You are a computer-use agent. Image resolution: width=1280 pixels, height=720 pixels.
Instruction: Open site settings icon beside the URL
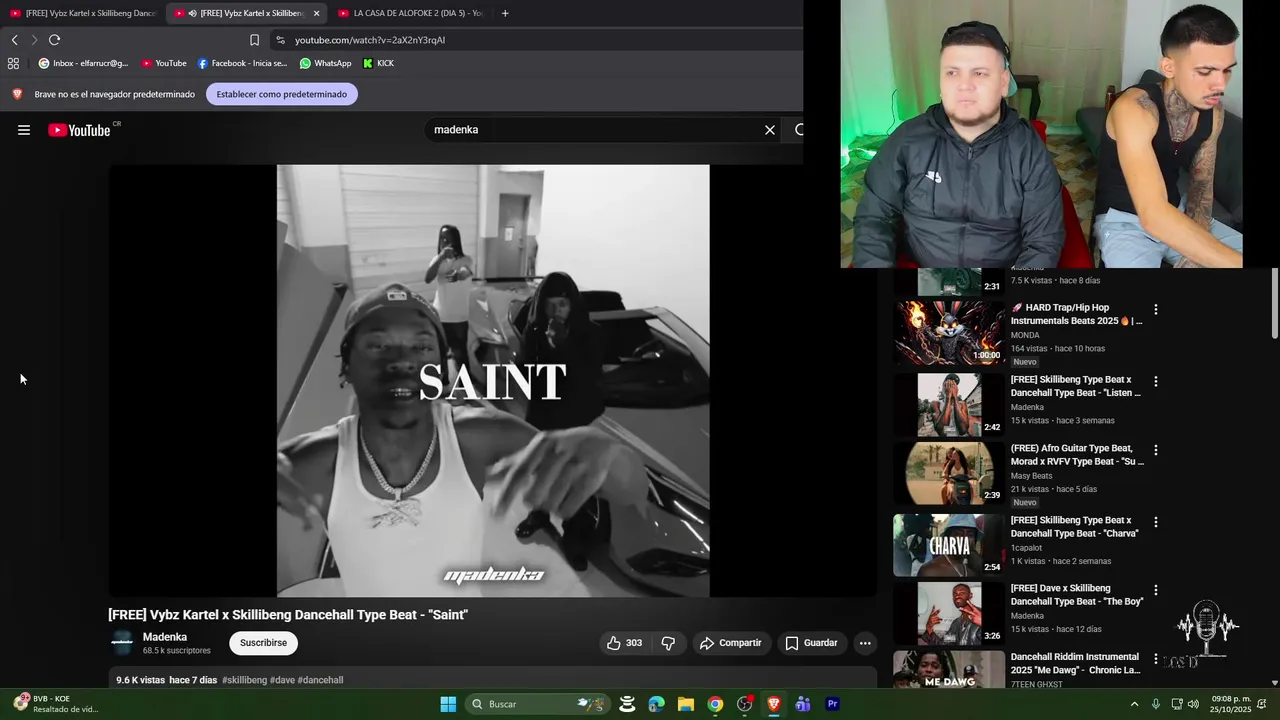tap(280, 40)
